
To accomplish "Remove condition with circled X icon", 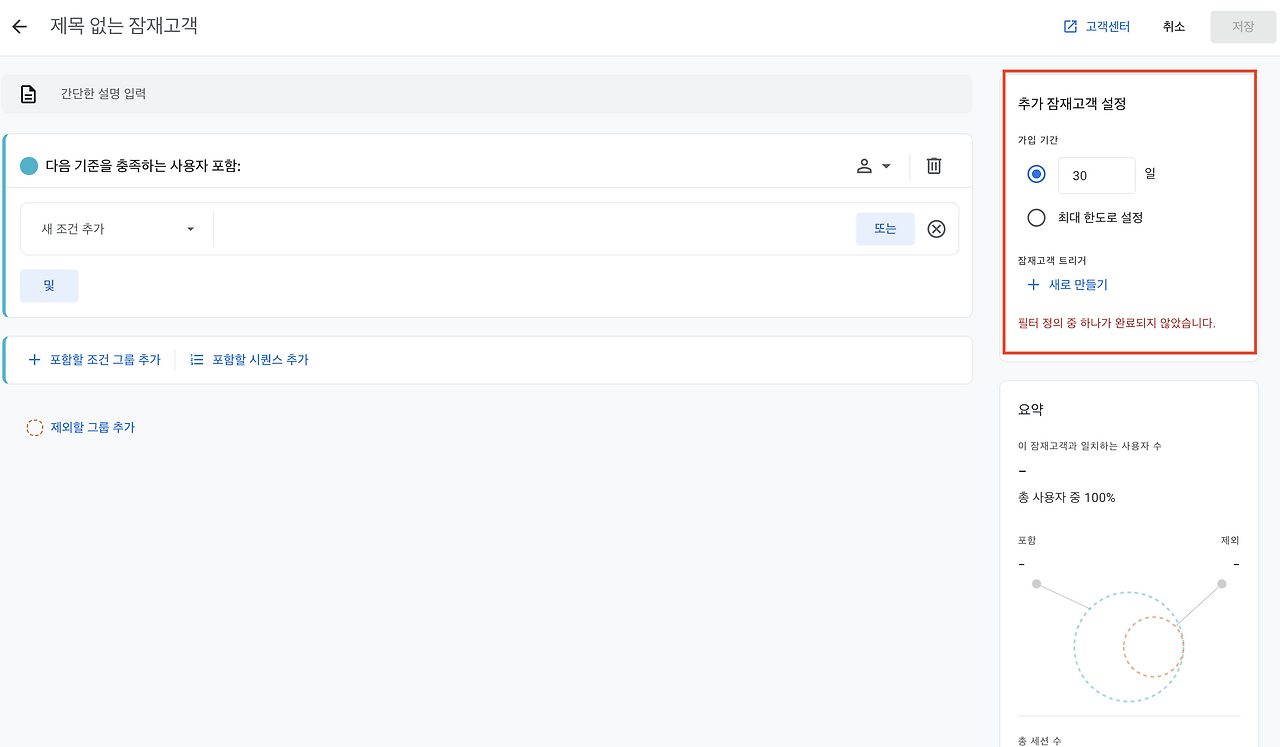I will click(x=936, y=229).
